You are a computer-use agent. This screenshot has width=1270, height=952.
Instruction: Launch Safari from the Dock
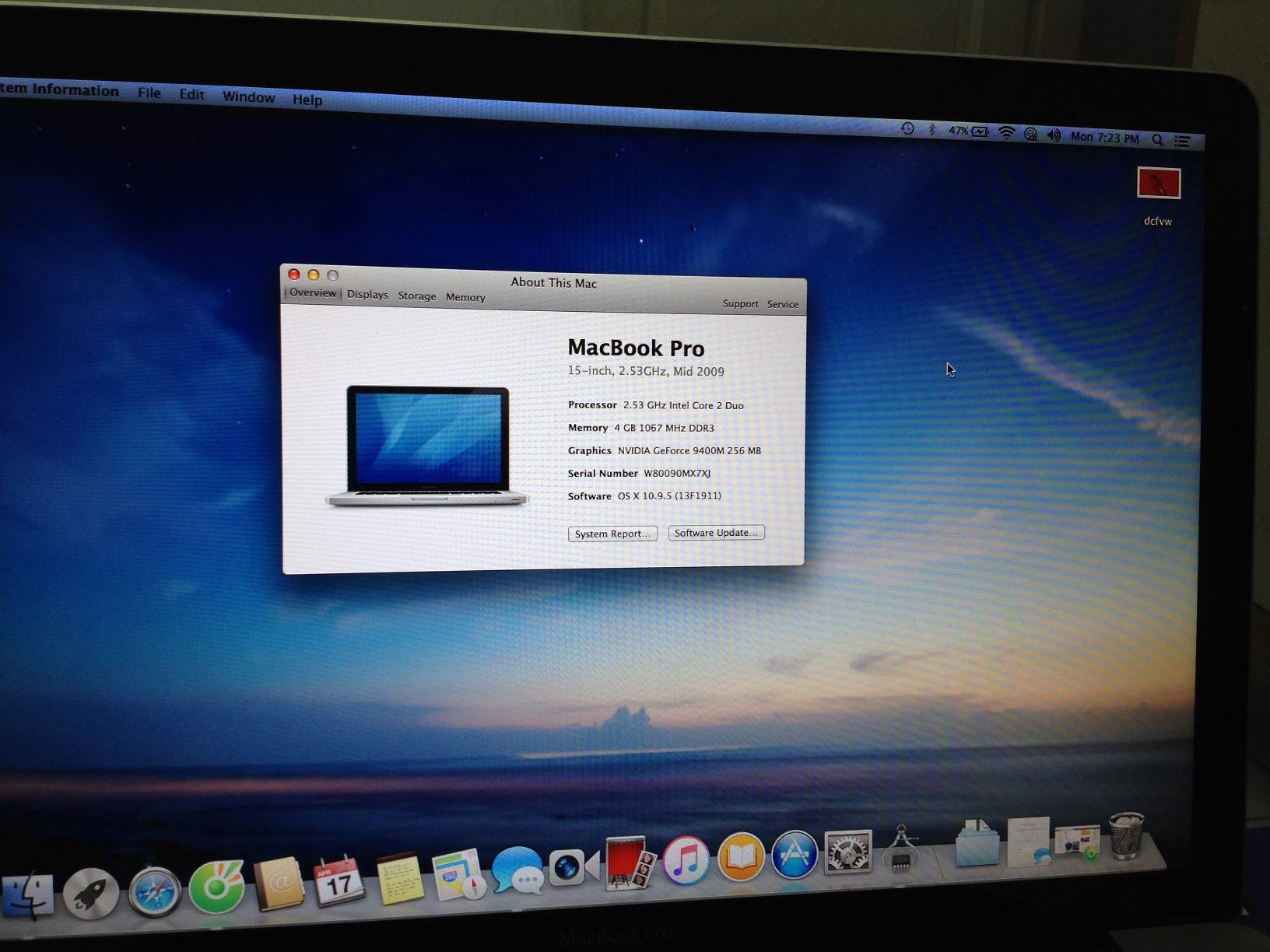tap(154, 891)
